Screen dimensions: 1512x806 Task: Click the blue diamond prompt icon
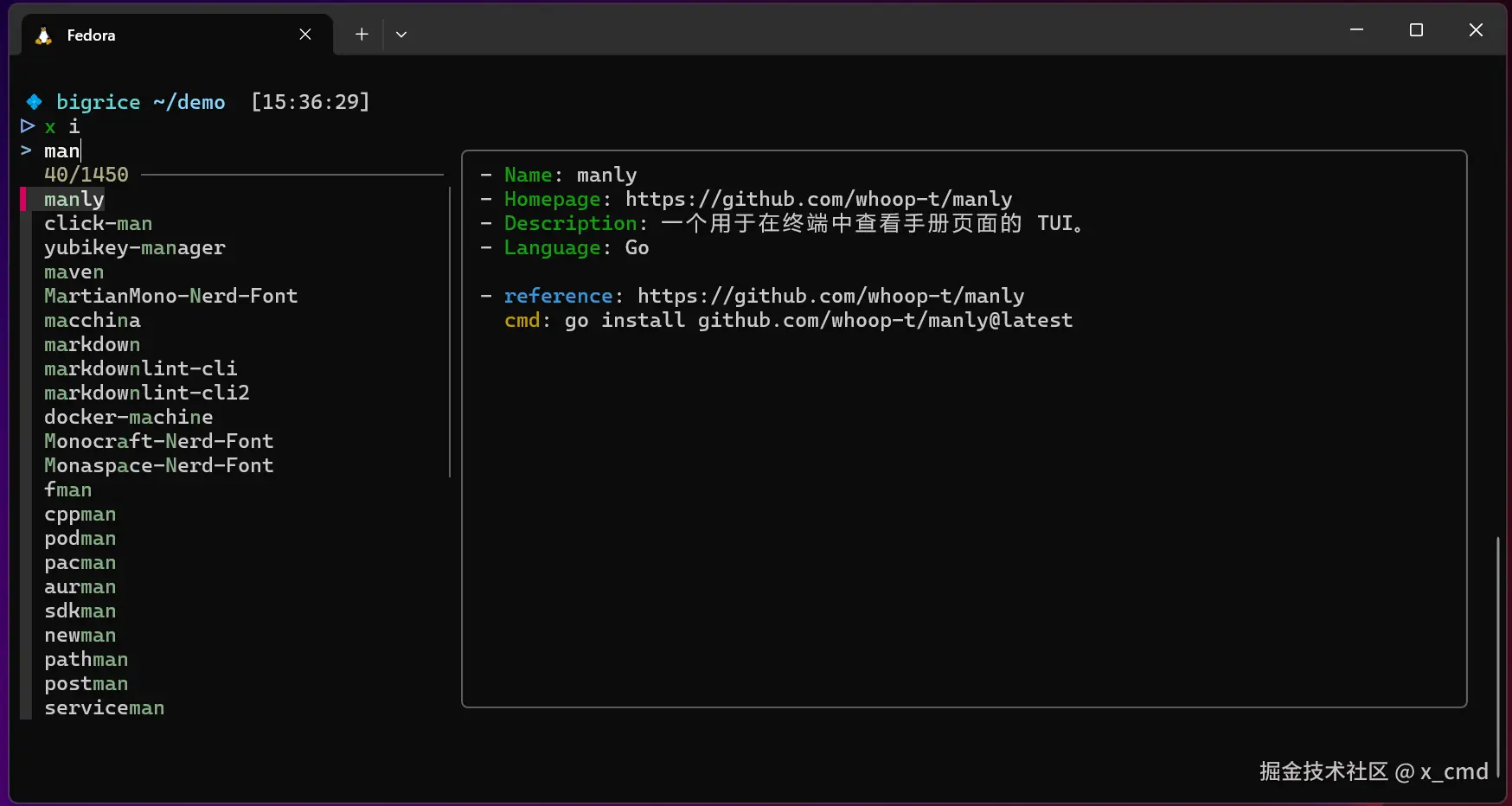[34, 102]
